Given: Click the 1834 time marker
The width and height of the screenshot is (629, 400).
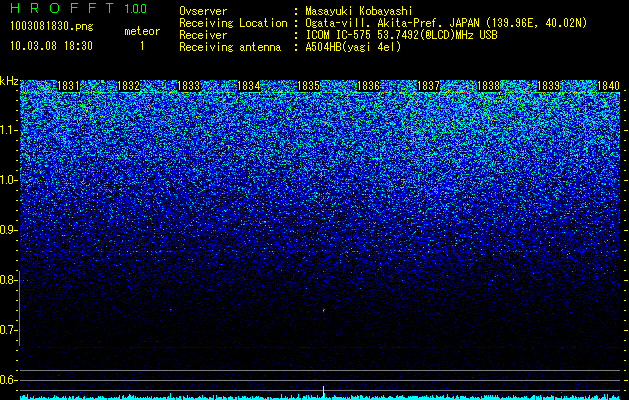Looking at the screenshot, I should point(249,86).
